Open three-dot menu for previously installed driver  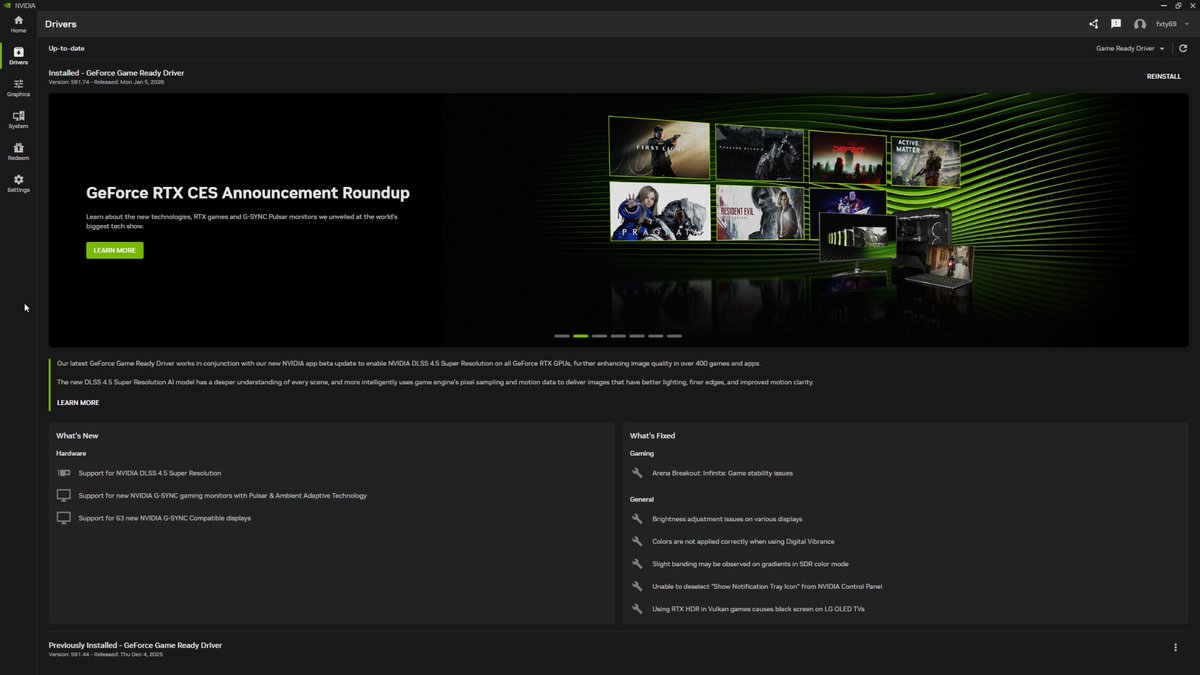pyautogui.click(x=1175, y=648)
